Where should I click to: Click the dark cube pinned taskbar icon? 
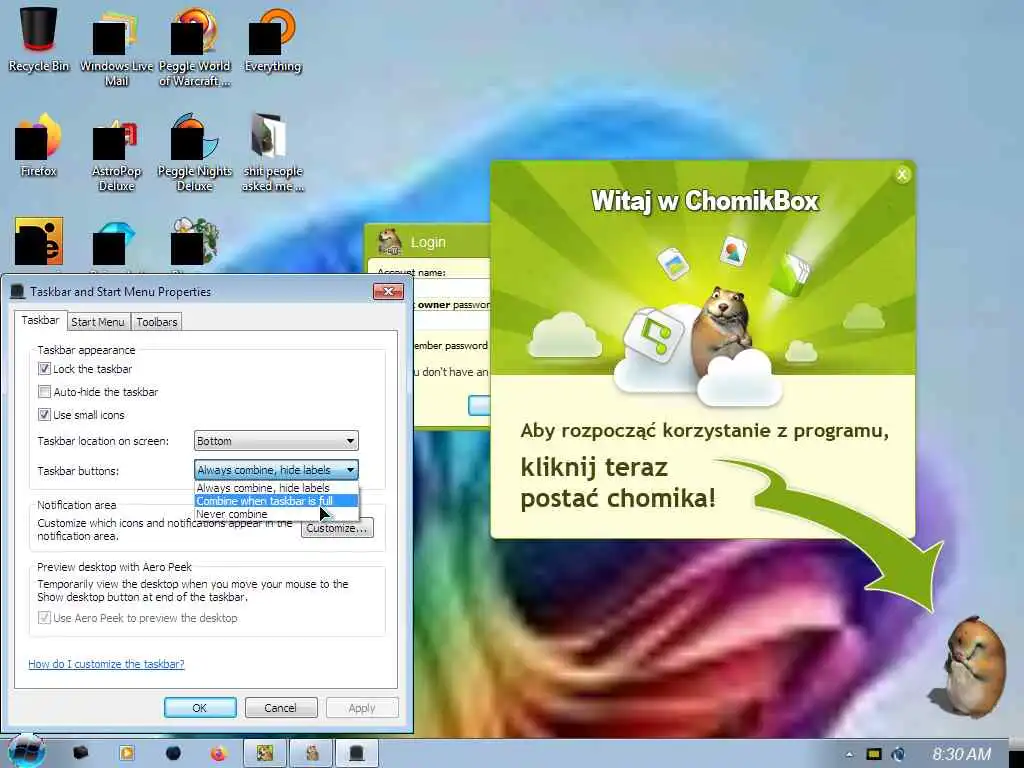click(x=80, y=753)
